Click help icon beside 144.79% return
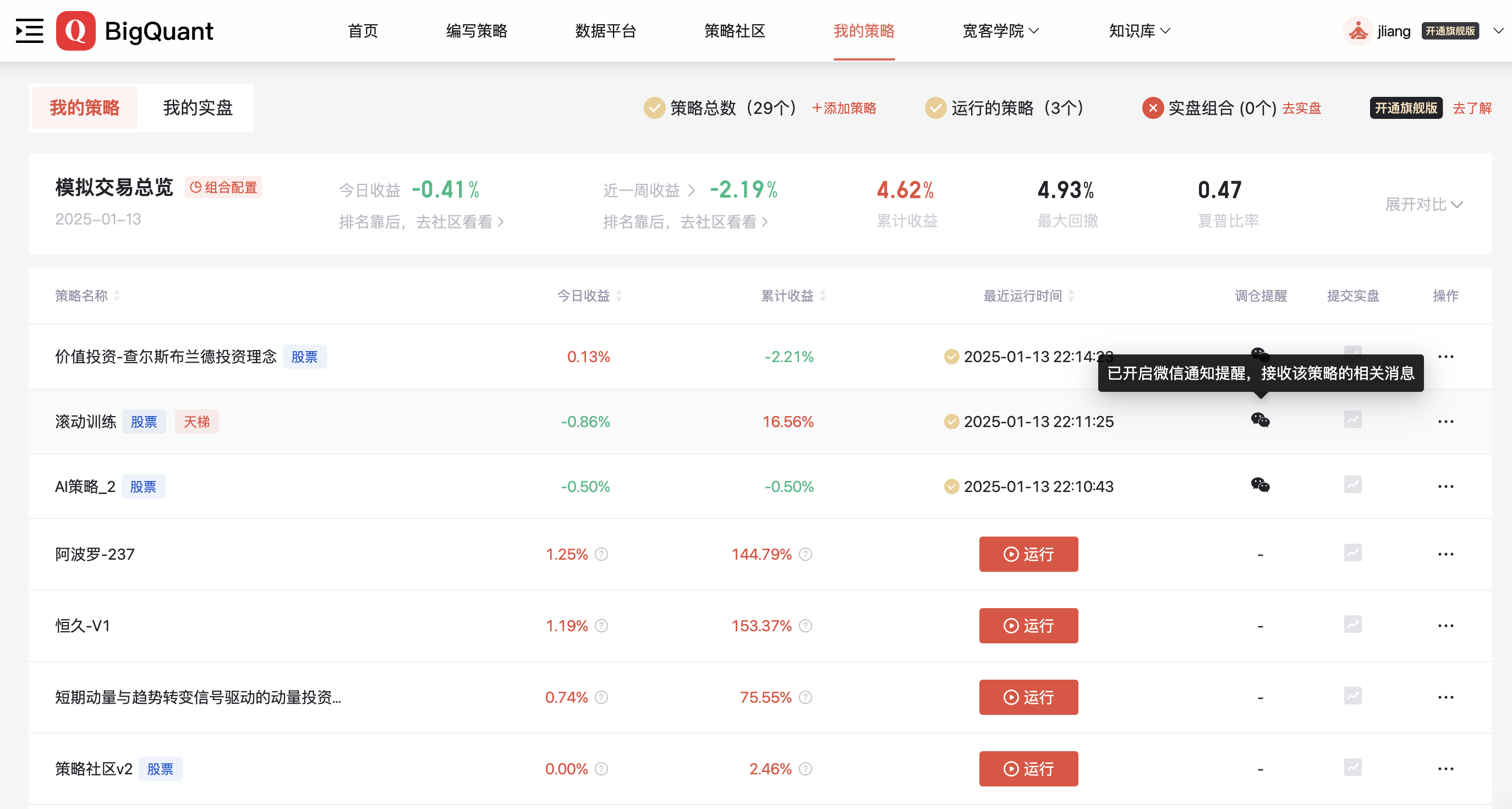 click(x=806, y=554)
